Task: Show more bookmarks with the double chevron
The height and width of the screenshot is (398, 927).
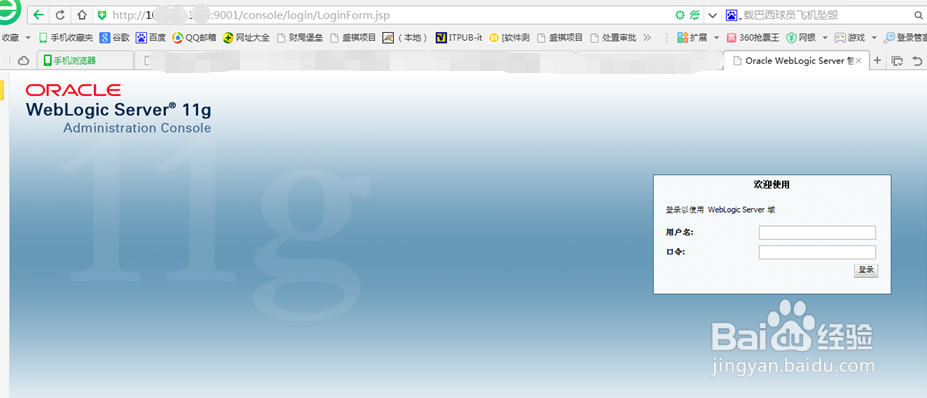Action: click(646, 38)
